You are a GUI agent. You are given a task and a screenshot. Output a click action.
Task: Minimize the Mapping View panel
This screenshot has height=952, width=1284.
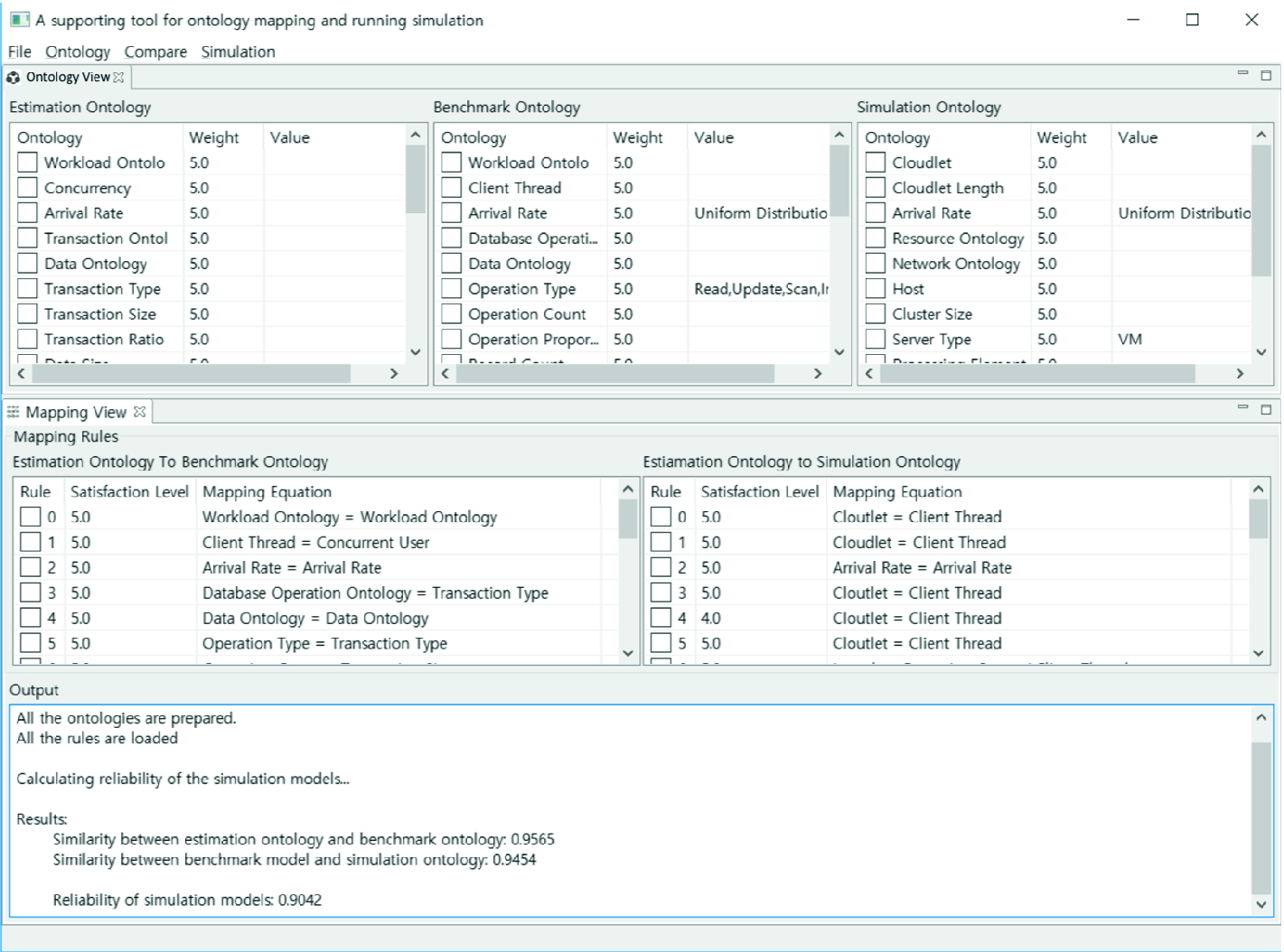[x=1242, y=408]
